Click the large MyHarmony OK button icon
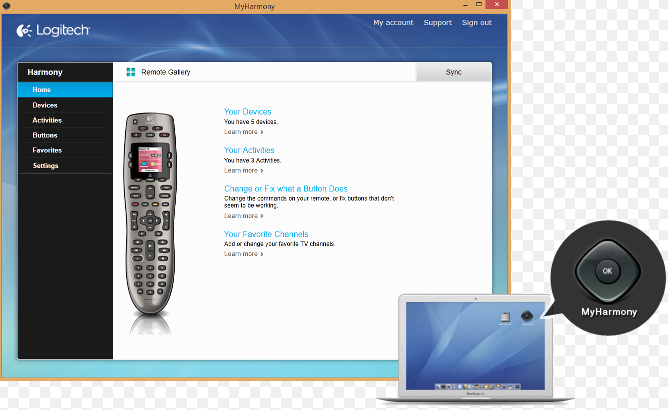This screenshot has height=410, width=668. pos(608,271)
